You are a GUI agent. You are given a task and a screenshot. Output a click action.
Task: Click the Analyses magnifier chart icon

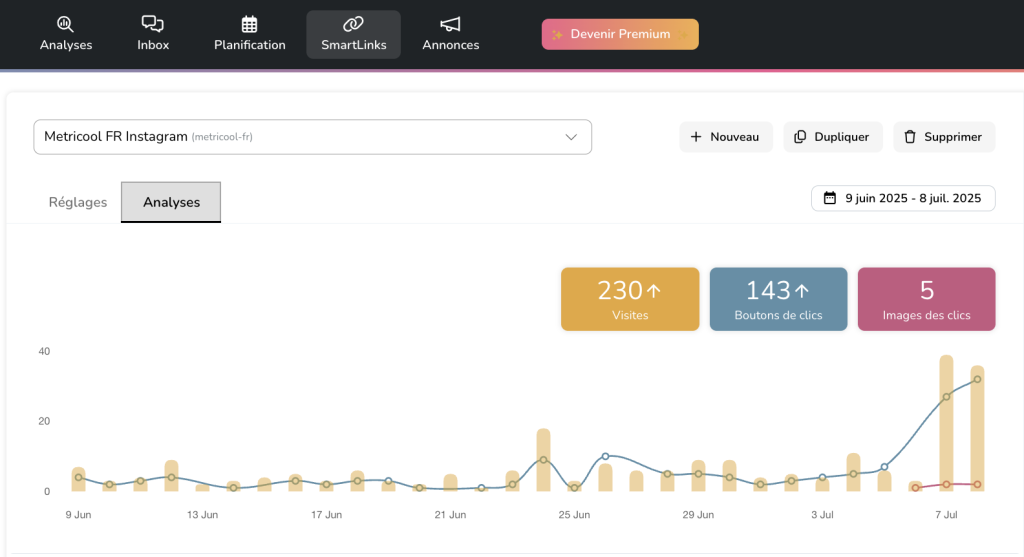point(65,24)
